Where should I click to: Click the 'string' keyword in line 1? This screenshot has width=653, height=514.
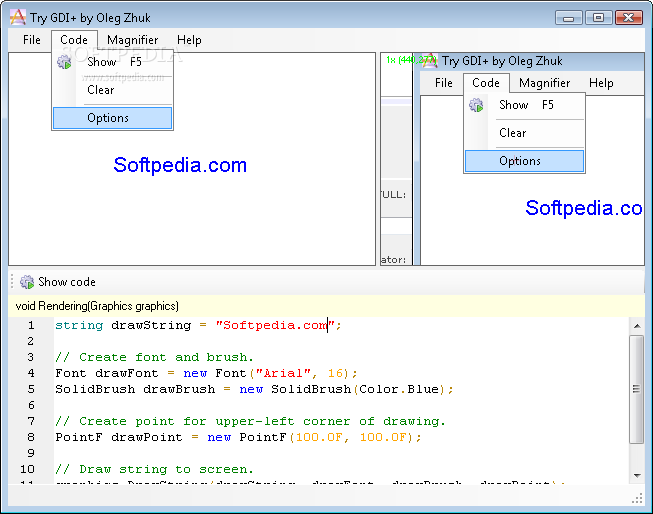[x=79, y=325]
